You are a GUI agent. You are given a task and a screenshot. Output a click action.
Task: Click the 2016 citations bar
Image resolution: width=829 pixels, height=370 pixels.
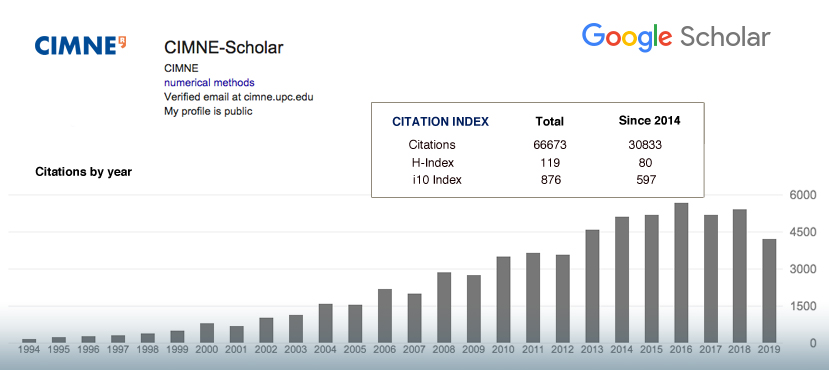pos(681,273)
